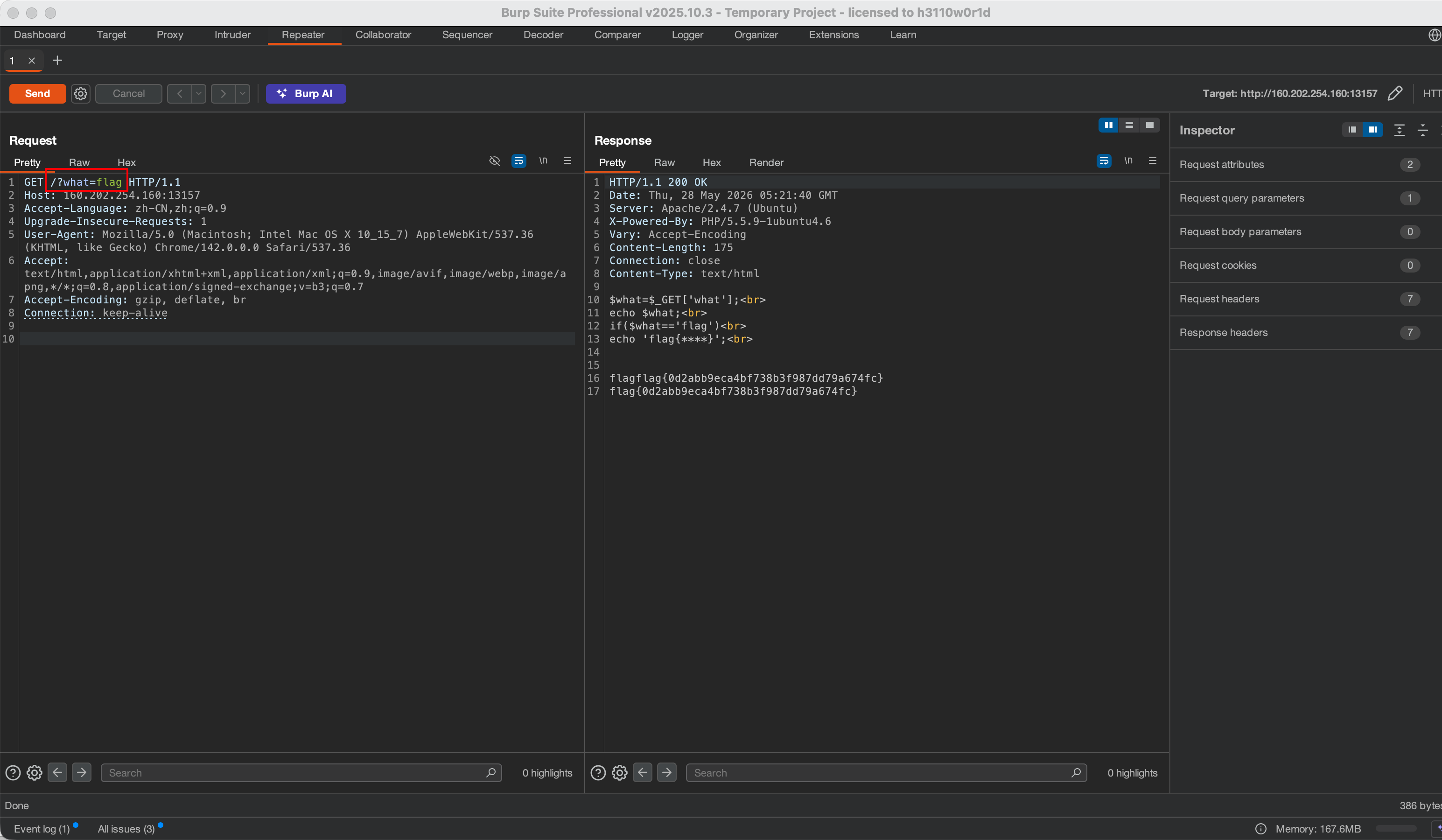1442x840 pixels.
Task: Expand all Inspector sections
Action: coord(1400,130)
